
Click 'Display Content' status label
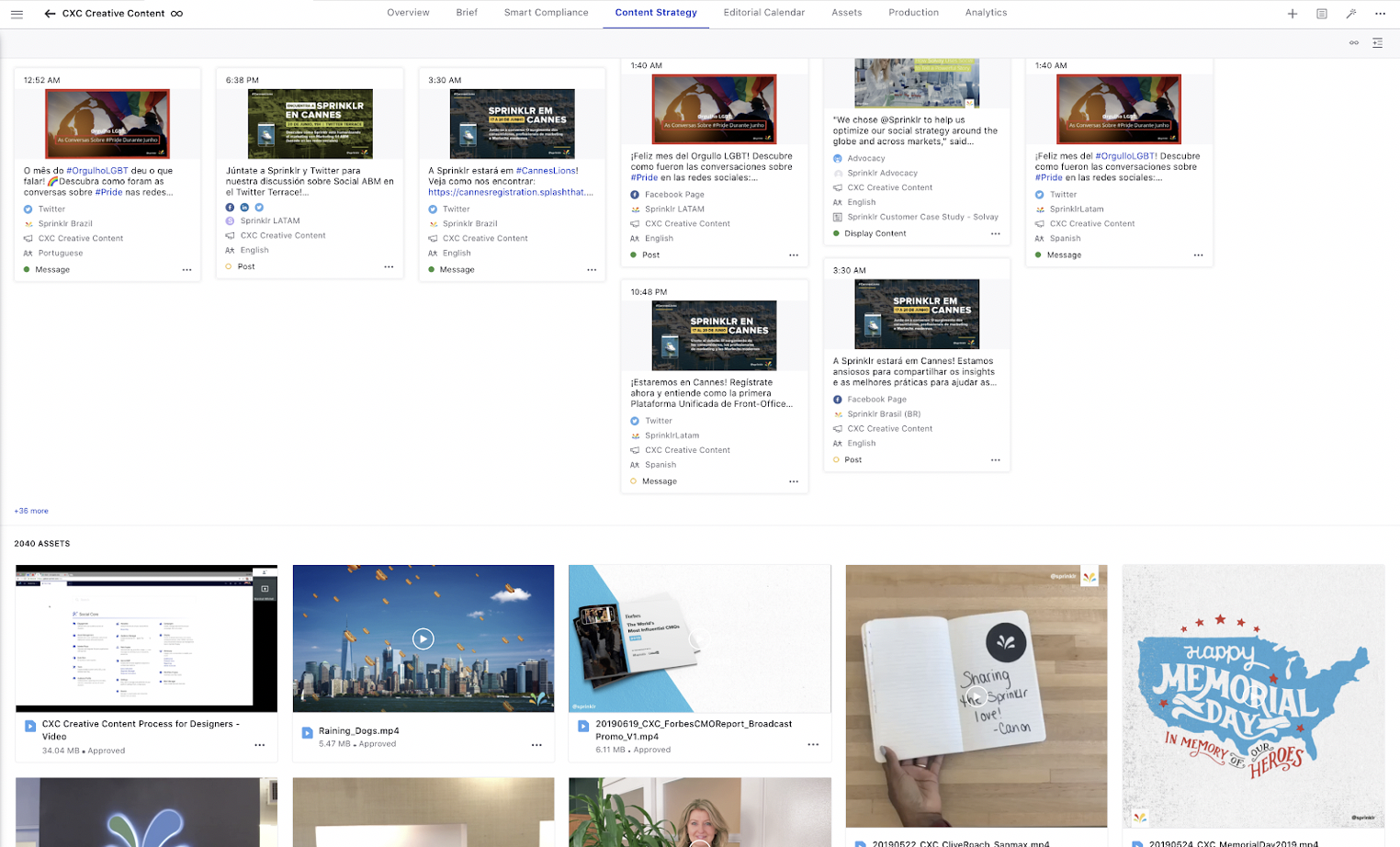tap(875, 234)
